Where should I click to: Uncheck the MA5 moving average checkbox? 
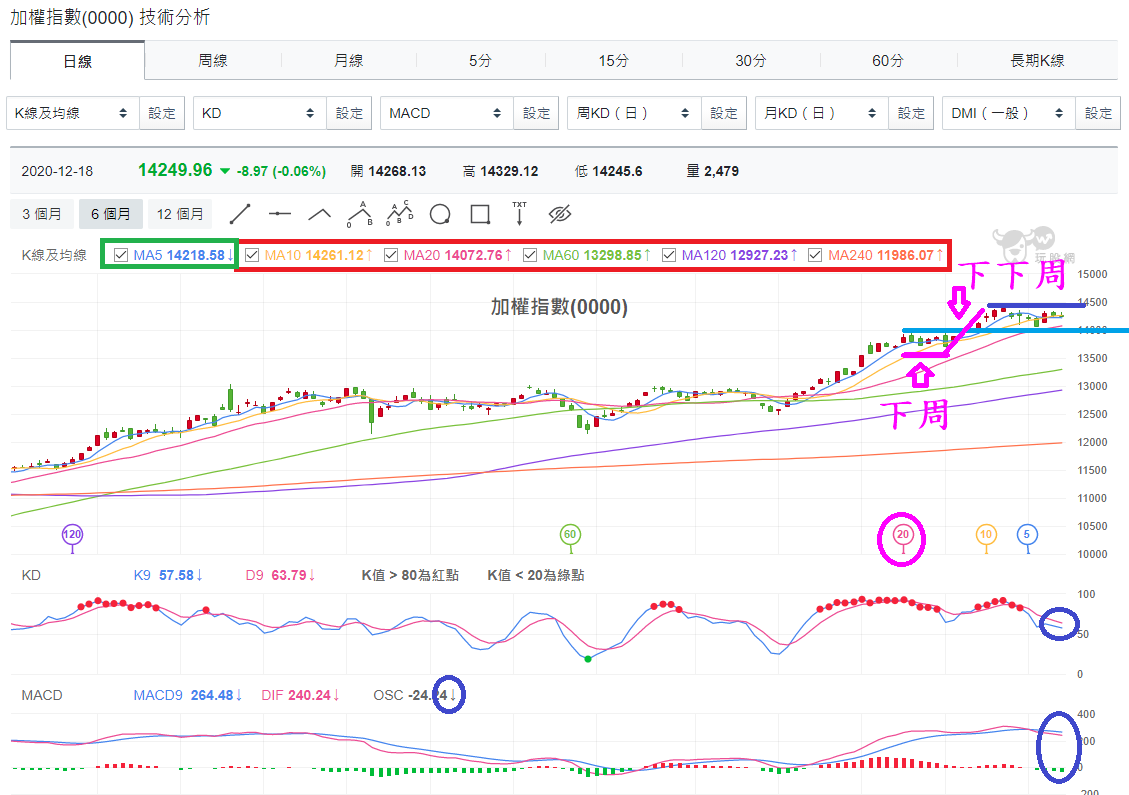pyautogui.click(x=121, y=255)
